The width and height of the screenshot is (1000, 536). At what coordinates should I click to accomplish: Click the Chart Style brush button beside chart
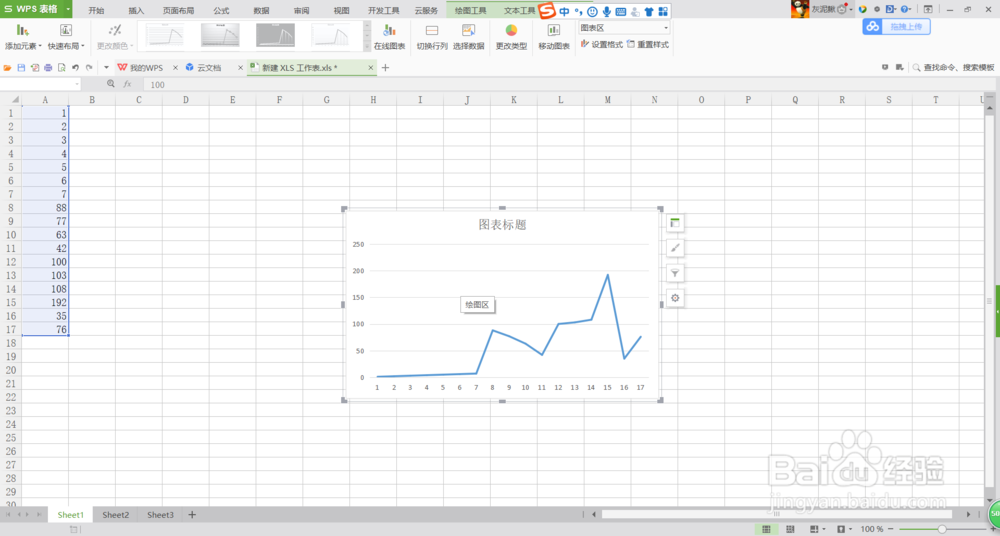coord(675,248)
